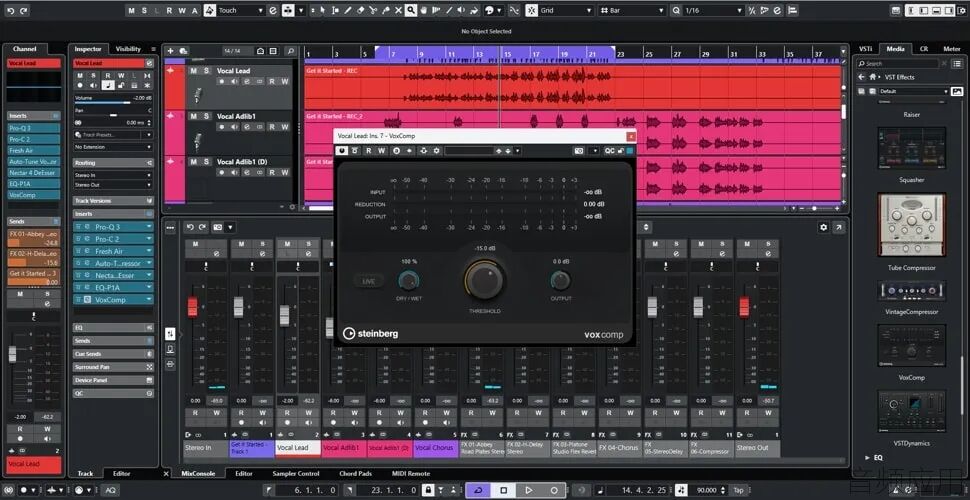Image resolution: width=970 pixels, height=500 pixels.
Task: Activate the VoxComp plugin power button
Action: 341,150
